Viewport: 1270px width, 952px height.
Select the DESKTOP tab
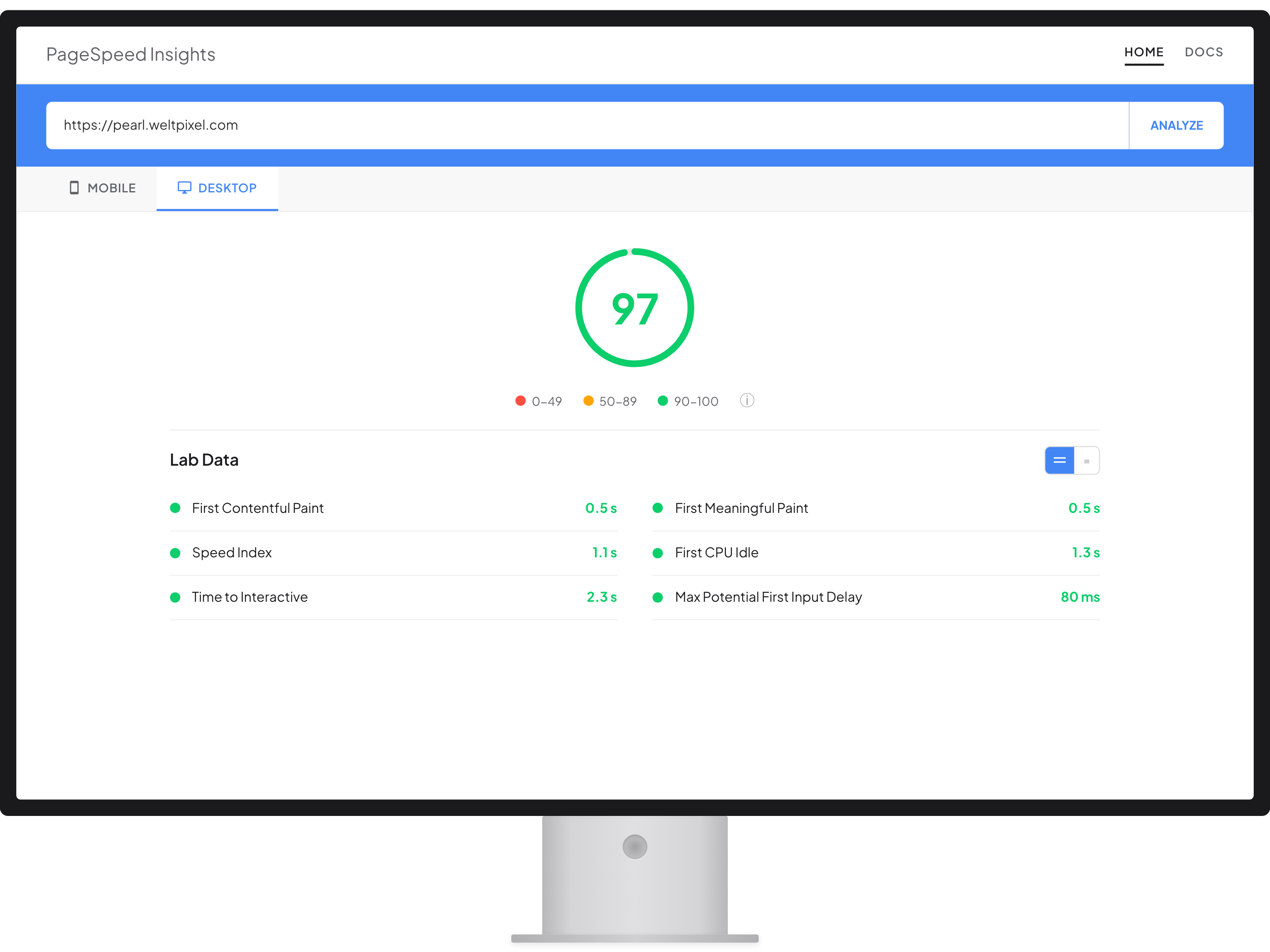pyautogui.click(x=217, y=188)
